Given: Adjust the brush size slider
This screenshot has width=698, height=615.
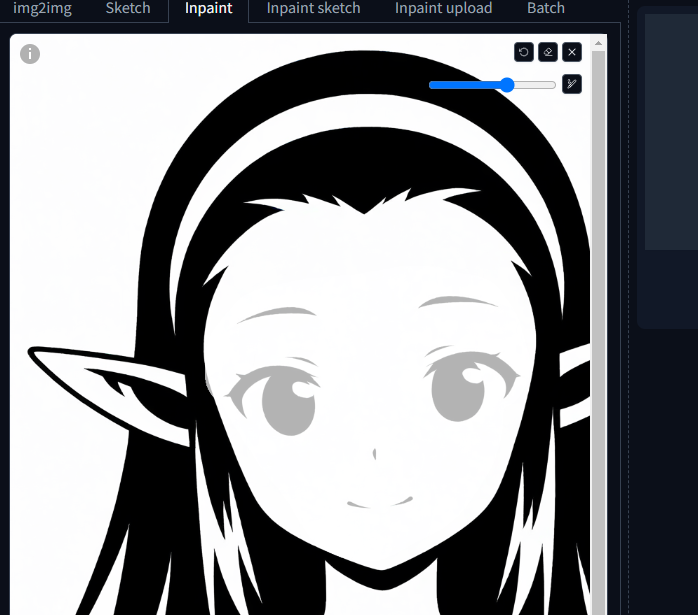Looking at the screenshot, I should coord(492,85).
